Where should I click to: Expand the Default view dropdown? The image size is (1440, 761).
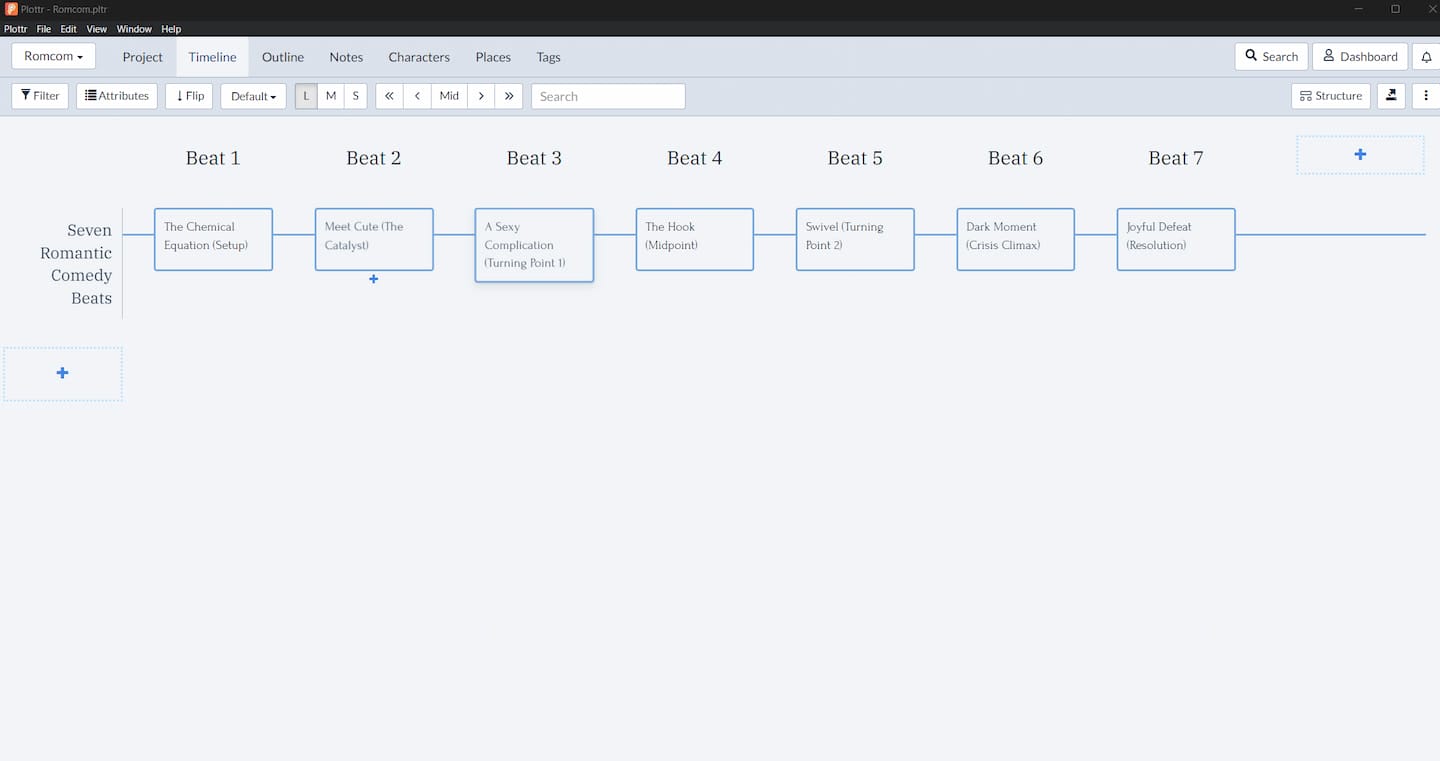tap(254, 96)
